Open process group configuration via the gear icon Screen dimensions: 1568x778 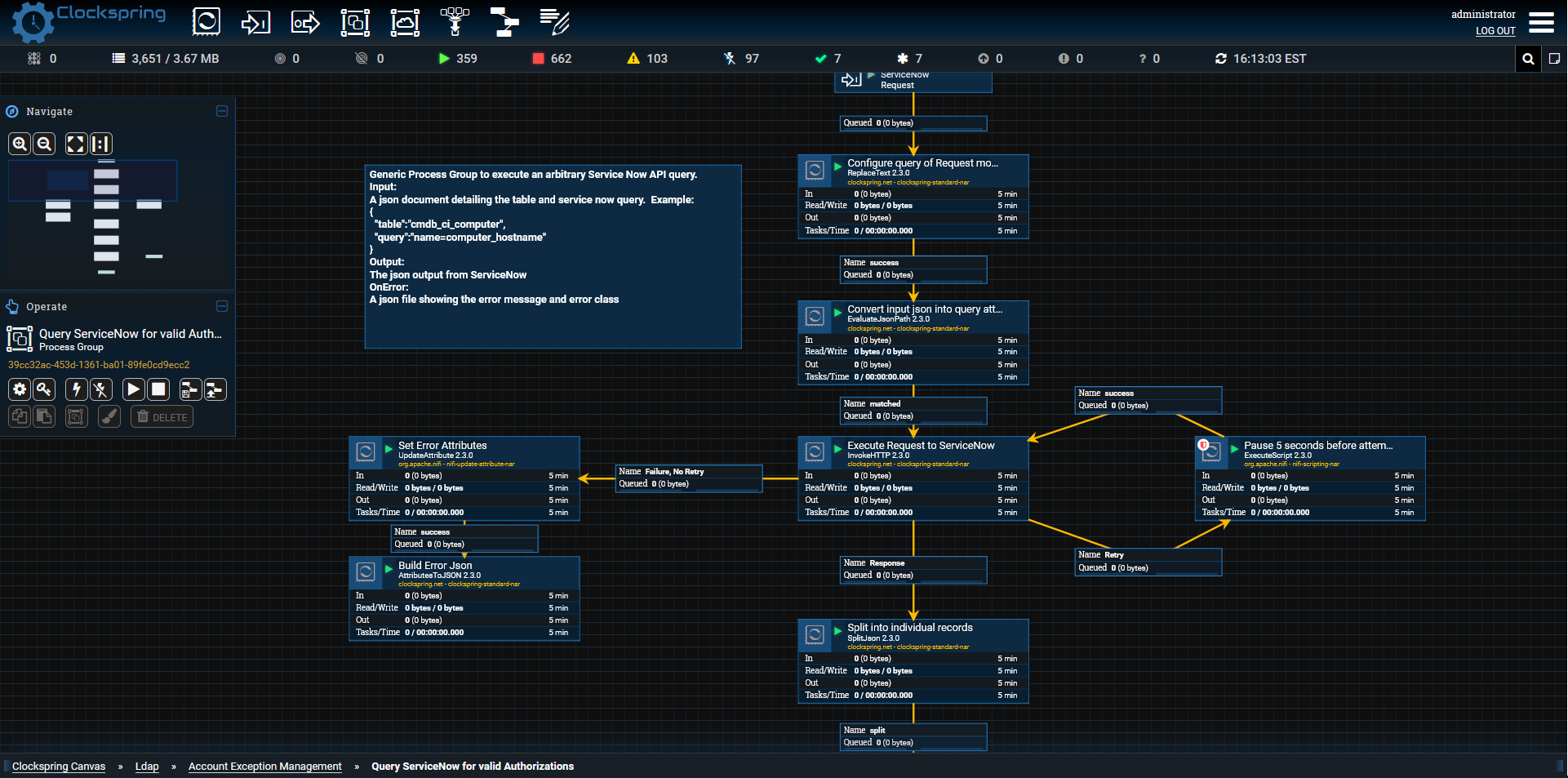tap(19, 389)
